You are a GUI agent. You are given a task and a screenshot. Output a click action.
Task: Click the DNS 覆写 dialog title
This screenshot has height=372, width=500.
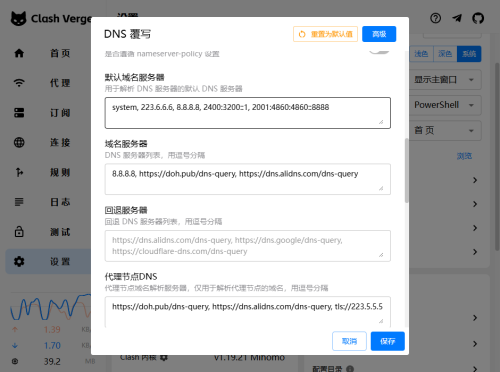coord(127,34)
